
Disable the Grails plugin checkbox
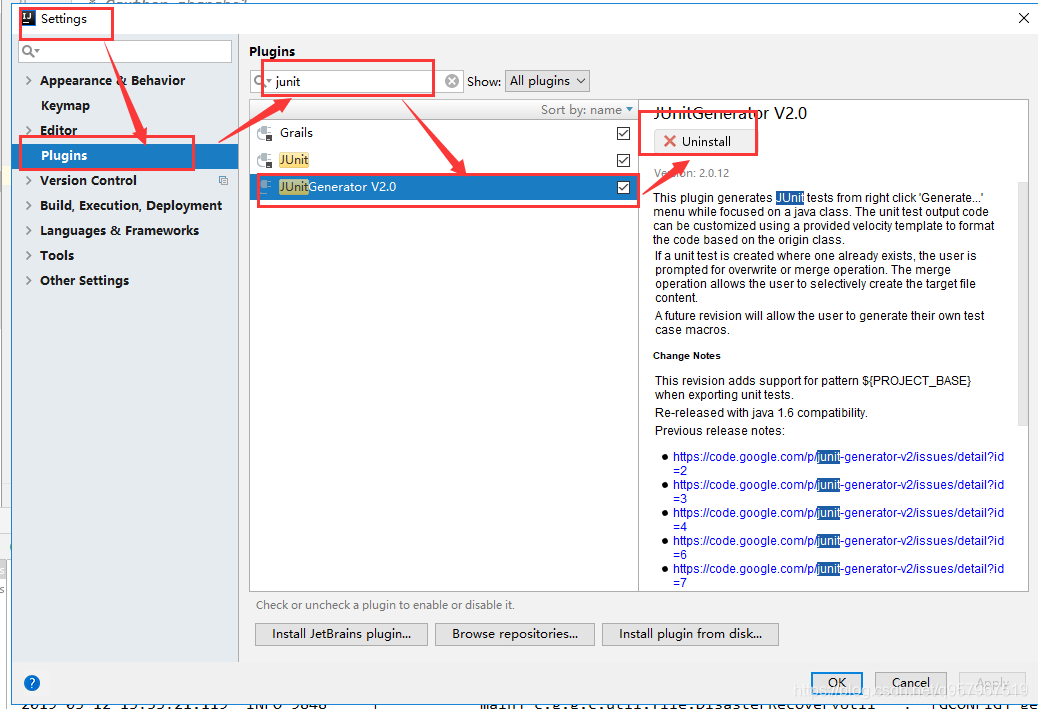[623, 133]
